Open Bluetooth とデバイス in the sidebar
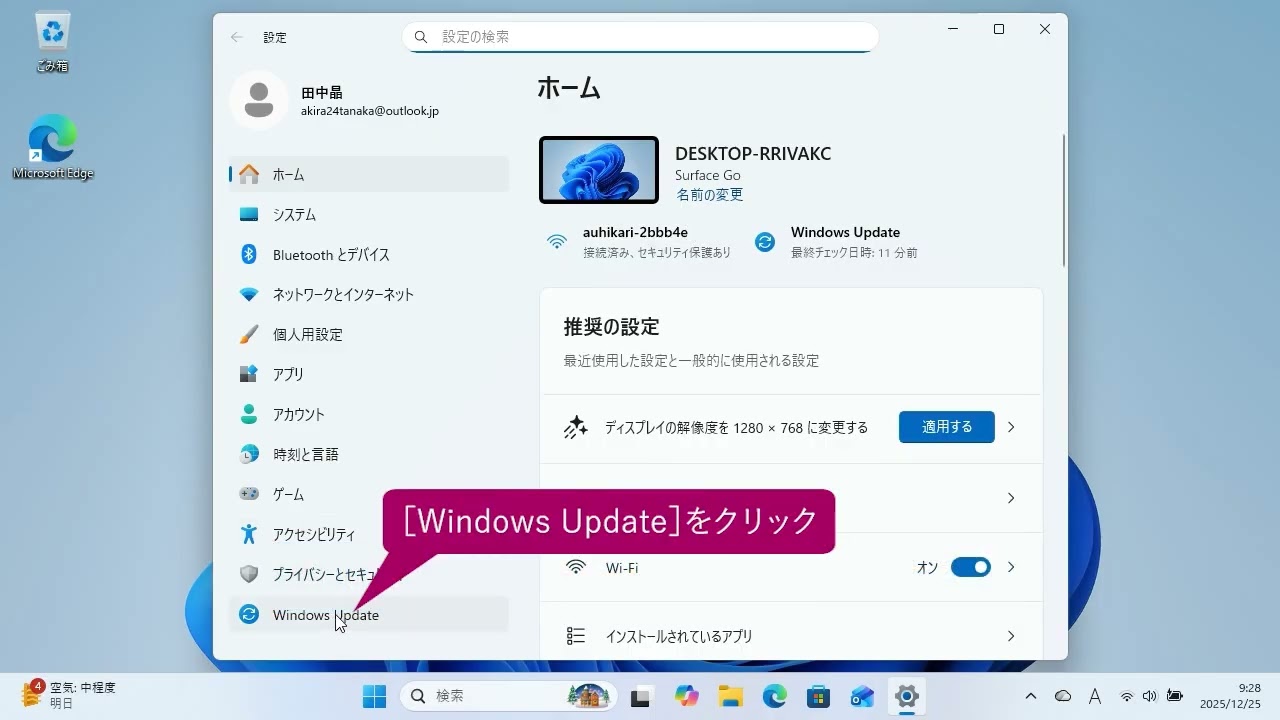 click(x=369, y=254)
